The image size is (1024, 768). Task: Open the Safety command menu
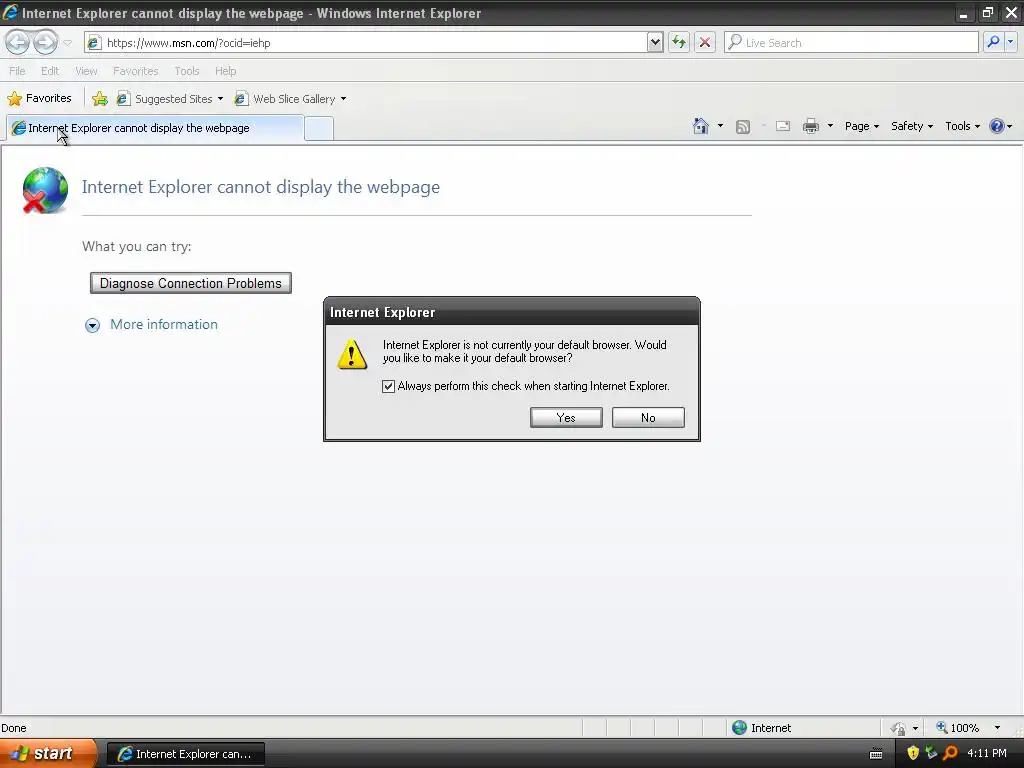click(x=912, y=126)
